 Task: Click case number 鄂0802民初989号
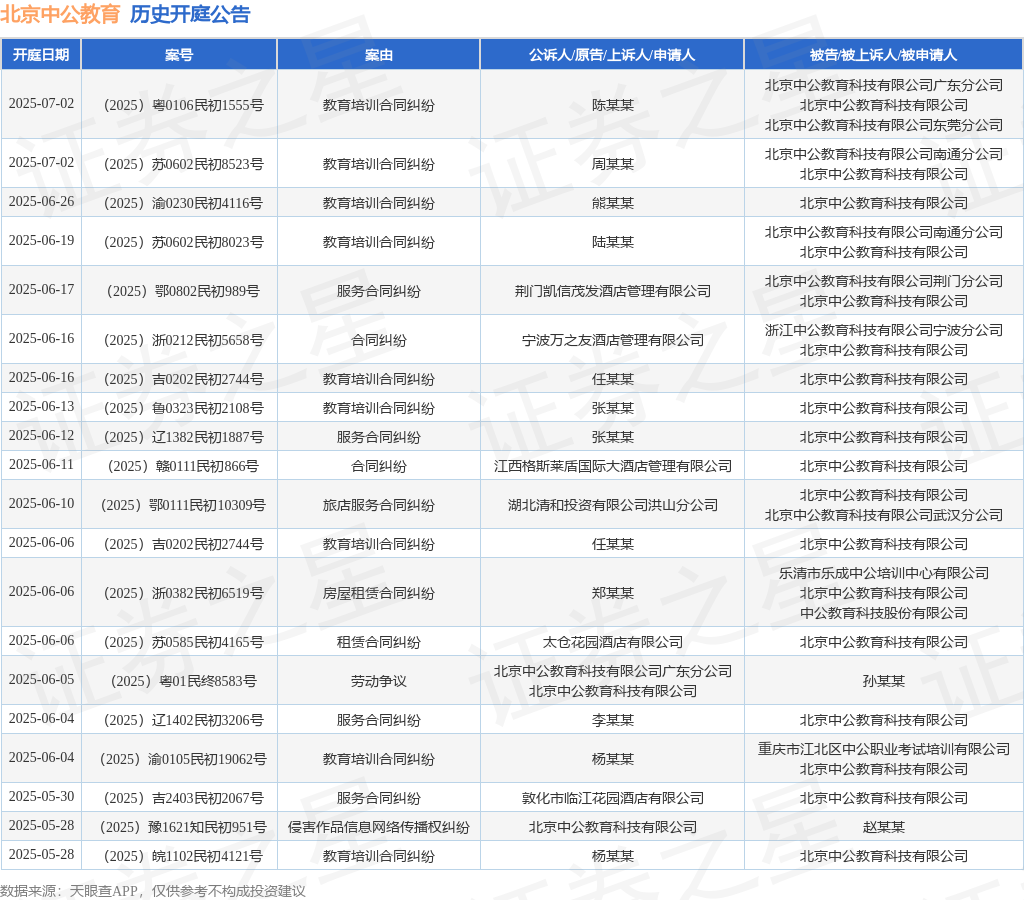click(184, 291)
